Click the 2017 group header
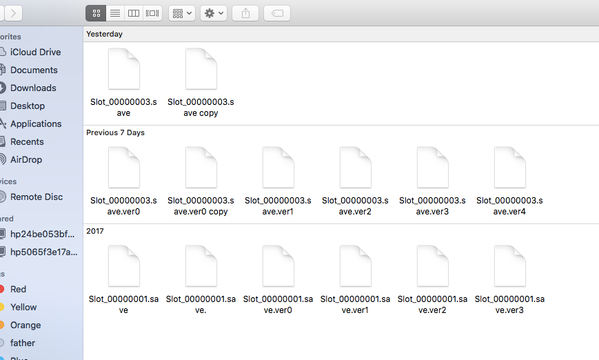Screen dimensions: 599x360 click(x=95, y=231)
